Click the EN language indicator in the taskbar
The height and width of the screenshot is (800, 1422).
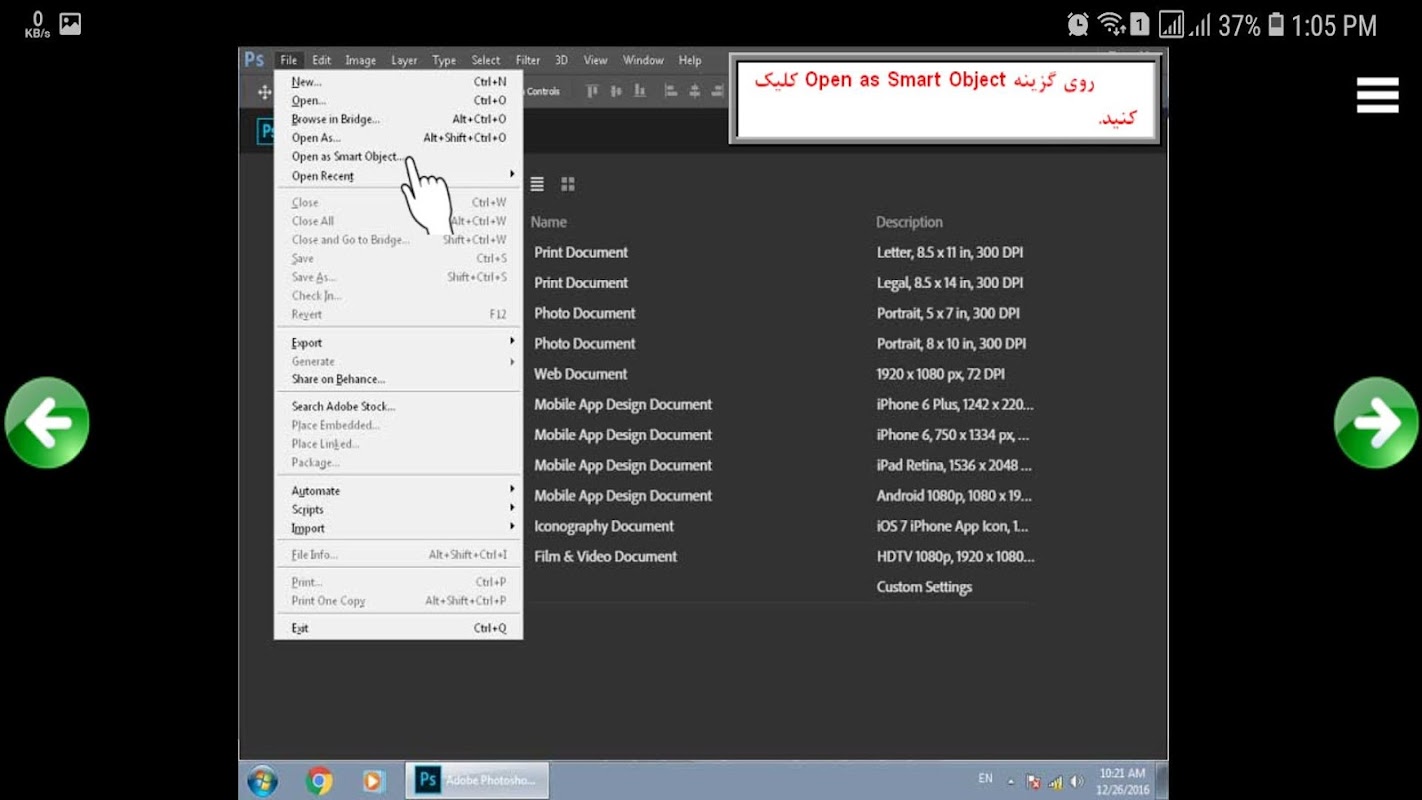[x=985, y=778]
